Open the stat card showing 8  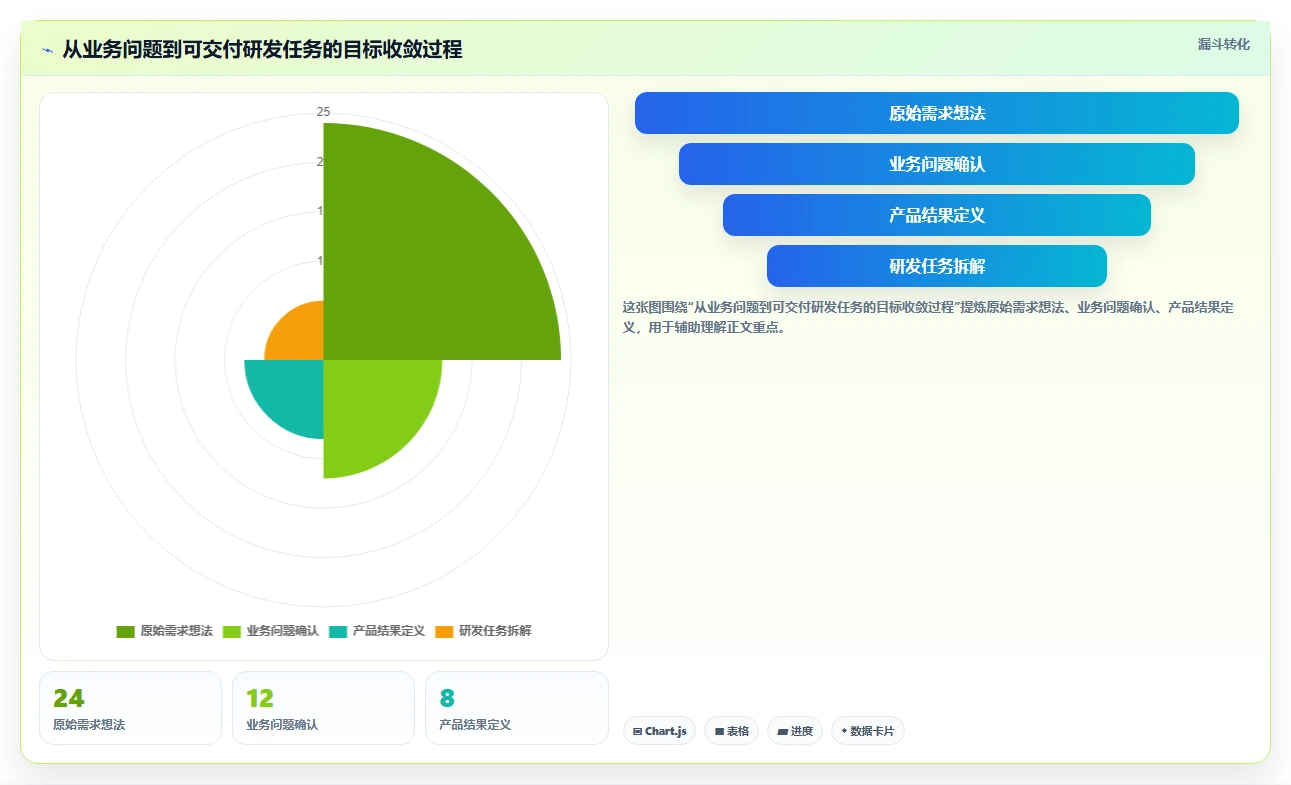point(517,708)
